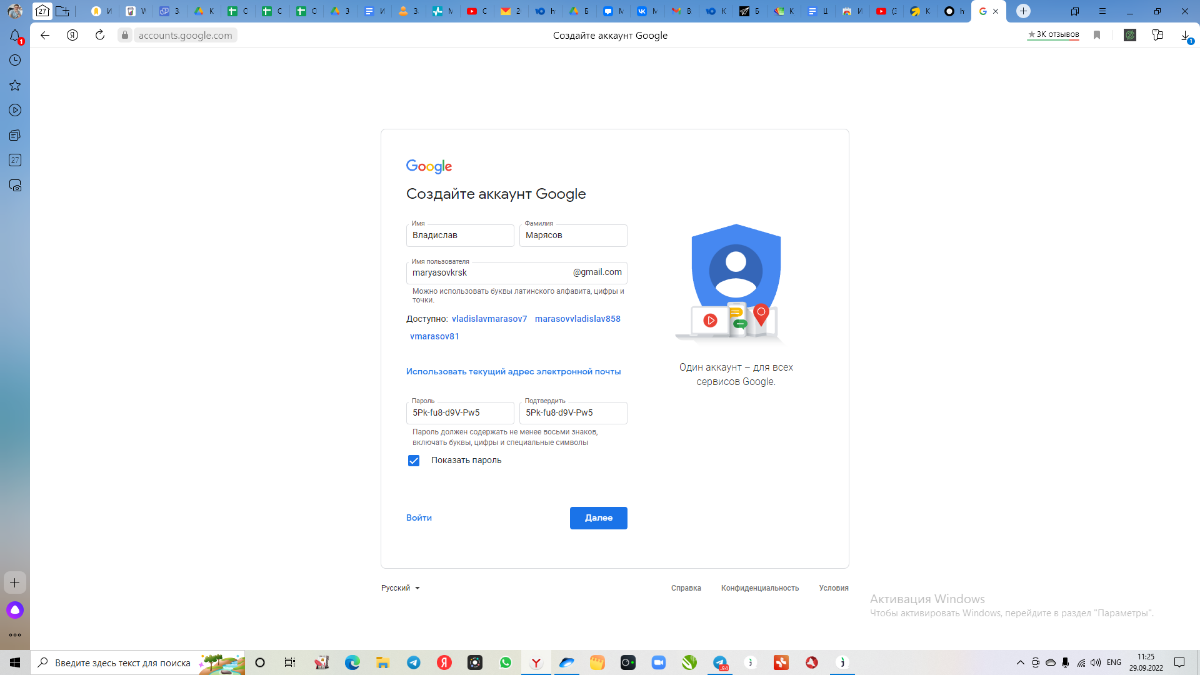Click Использовать текущий адрес электронной почты
The width and height of the screenshot is (1200, 675).
tap(514, 371)
